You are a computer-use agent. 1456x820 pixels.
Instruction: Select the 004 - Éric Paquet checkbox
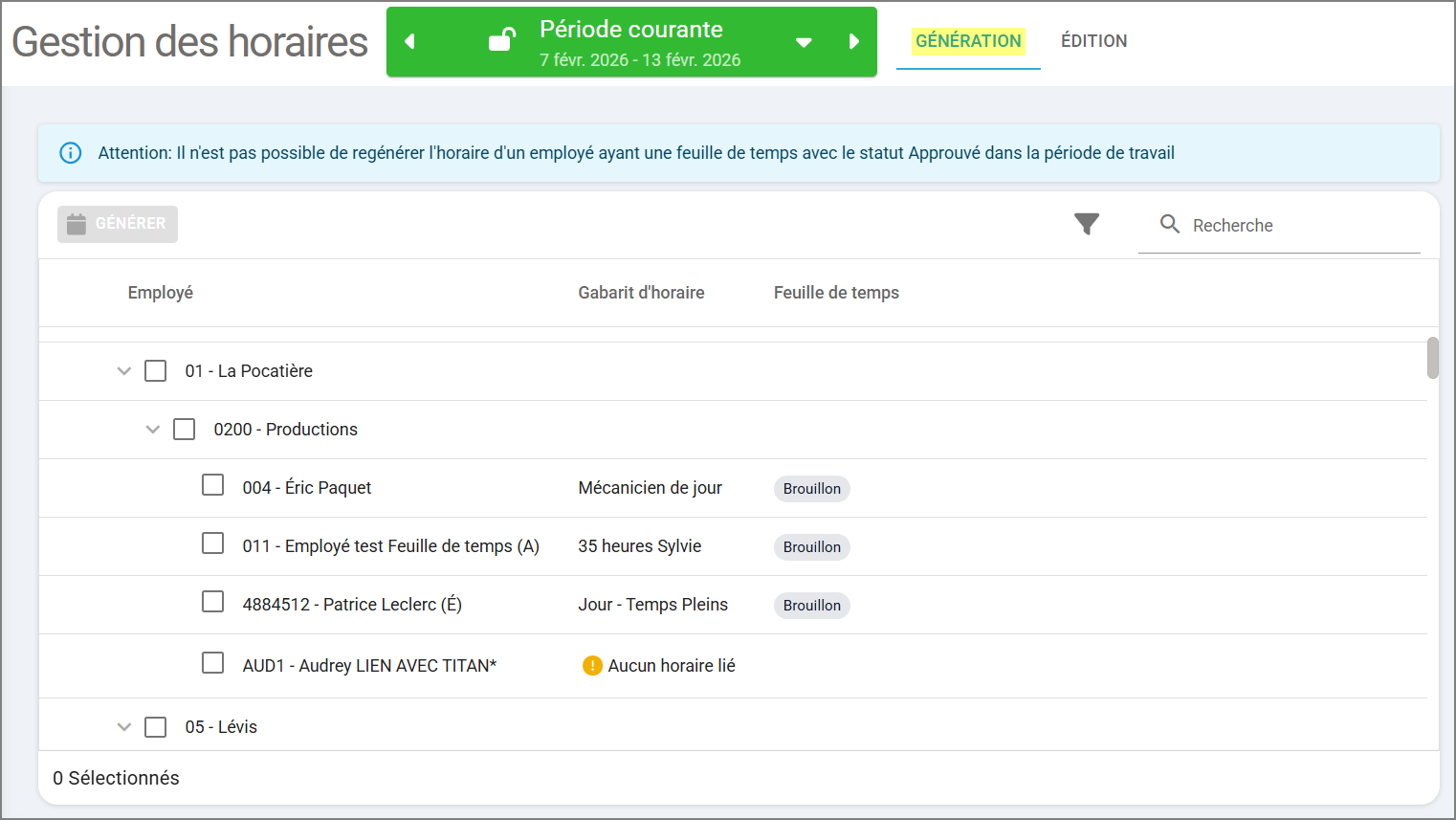pyautogui.click(x=213, y=486)
